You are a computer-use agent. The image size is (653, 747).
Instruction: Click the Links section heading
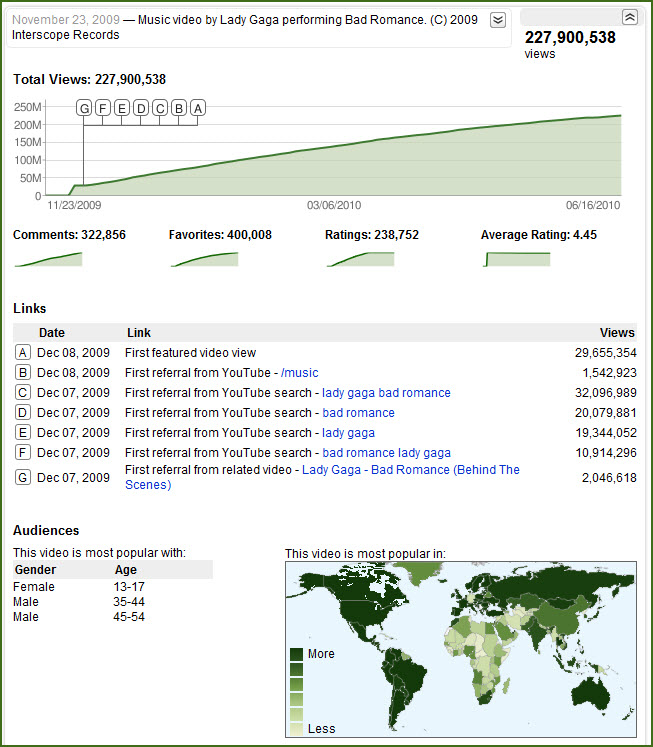coord(30,308)
